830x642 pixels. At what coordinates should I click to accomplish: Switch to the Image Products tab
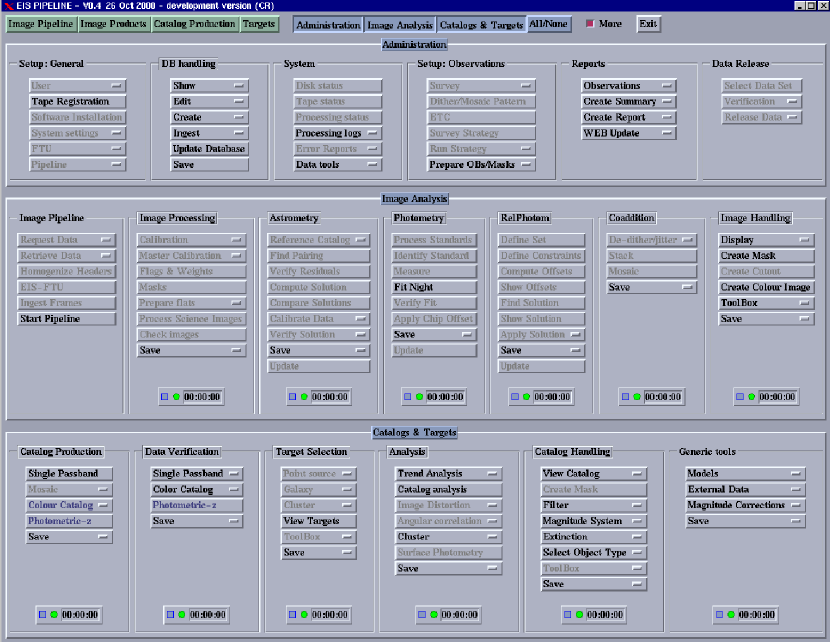(113, 23)
